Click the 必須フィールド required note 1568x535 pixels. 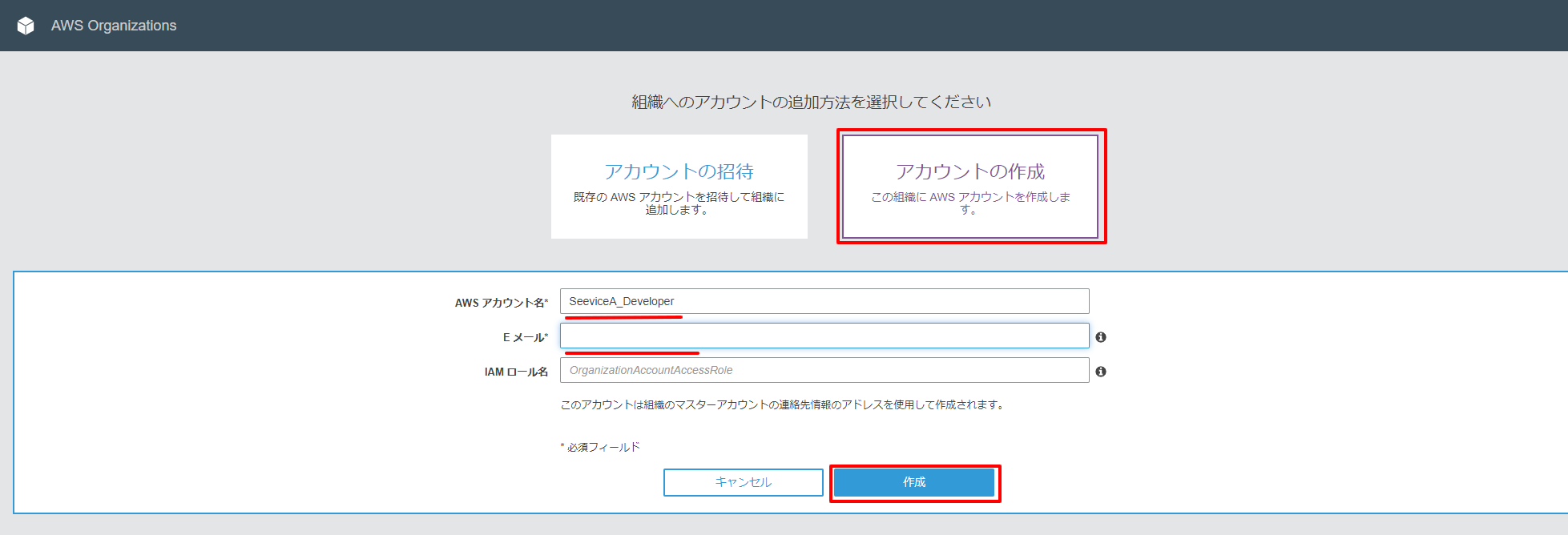coord(603,447)
